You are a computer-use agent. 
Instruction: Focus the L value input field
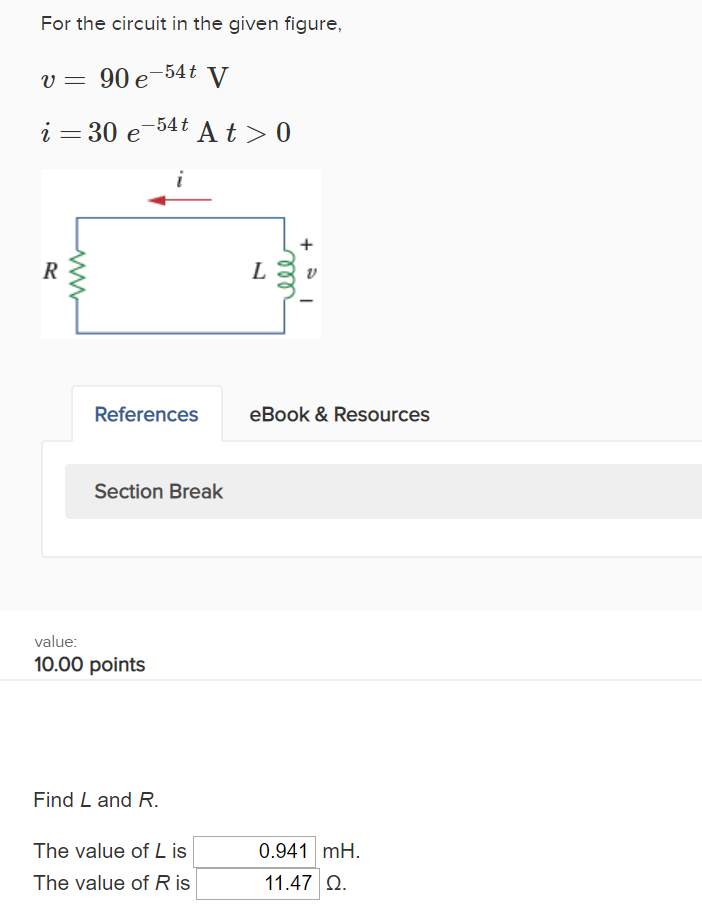[x=255, y=851]
